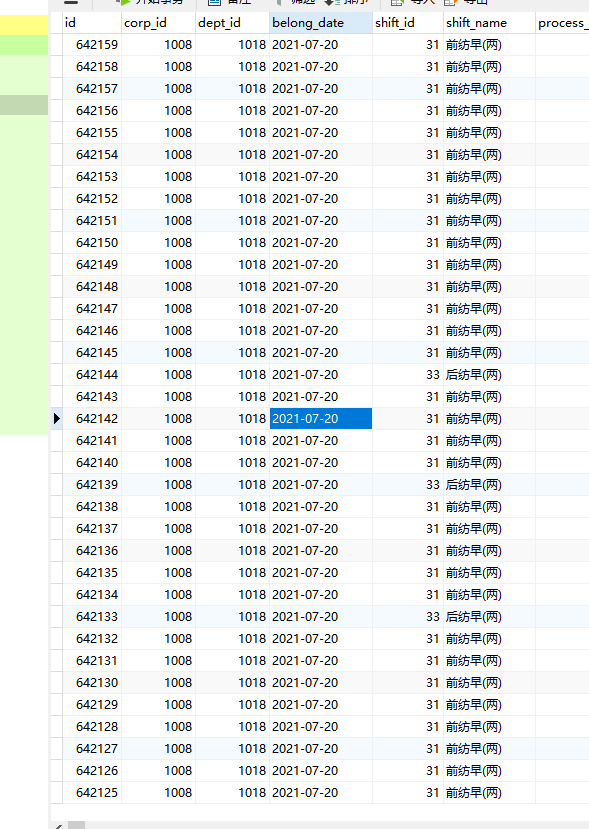Click the belong_date column header
Screen dimensions: 589x829
[x=321, y=23]
